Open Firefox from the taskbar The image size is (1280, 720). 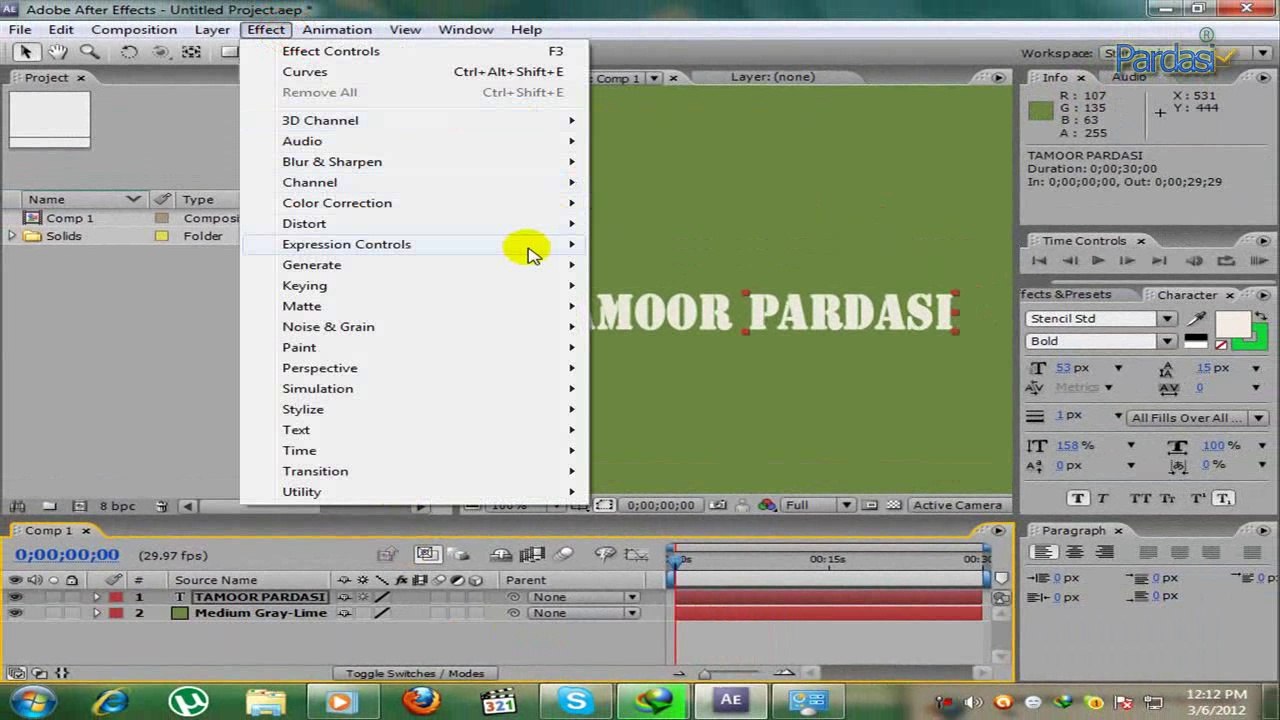pyautogui.click(x=421, y=700)
